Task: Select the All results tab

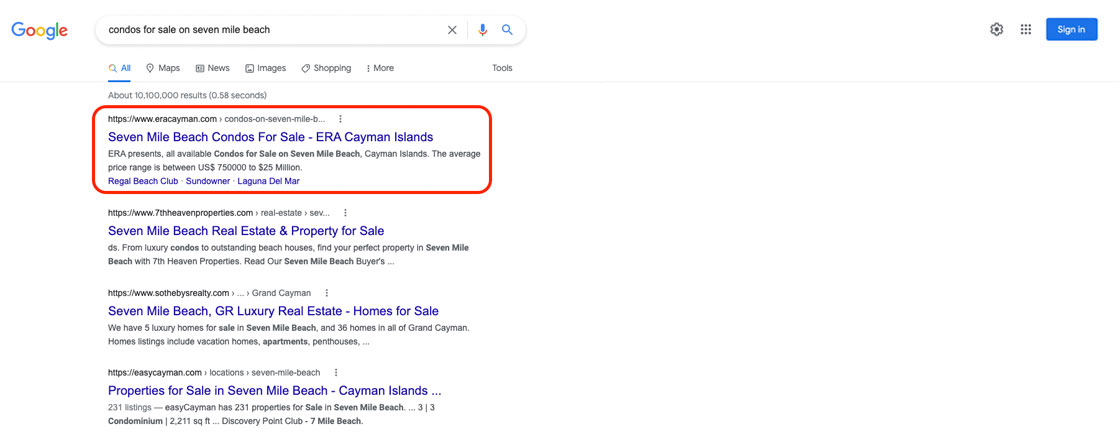Action: point(119,69)
